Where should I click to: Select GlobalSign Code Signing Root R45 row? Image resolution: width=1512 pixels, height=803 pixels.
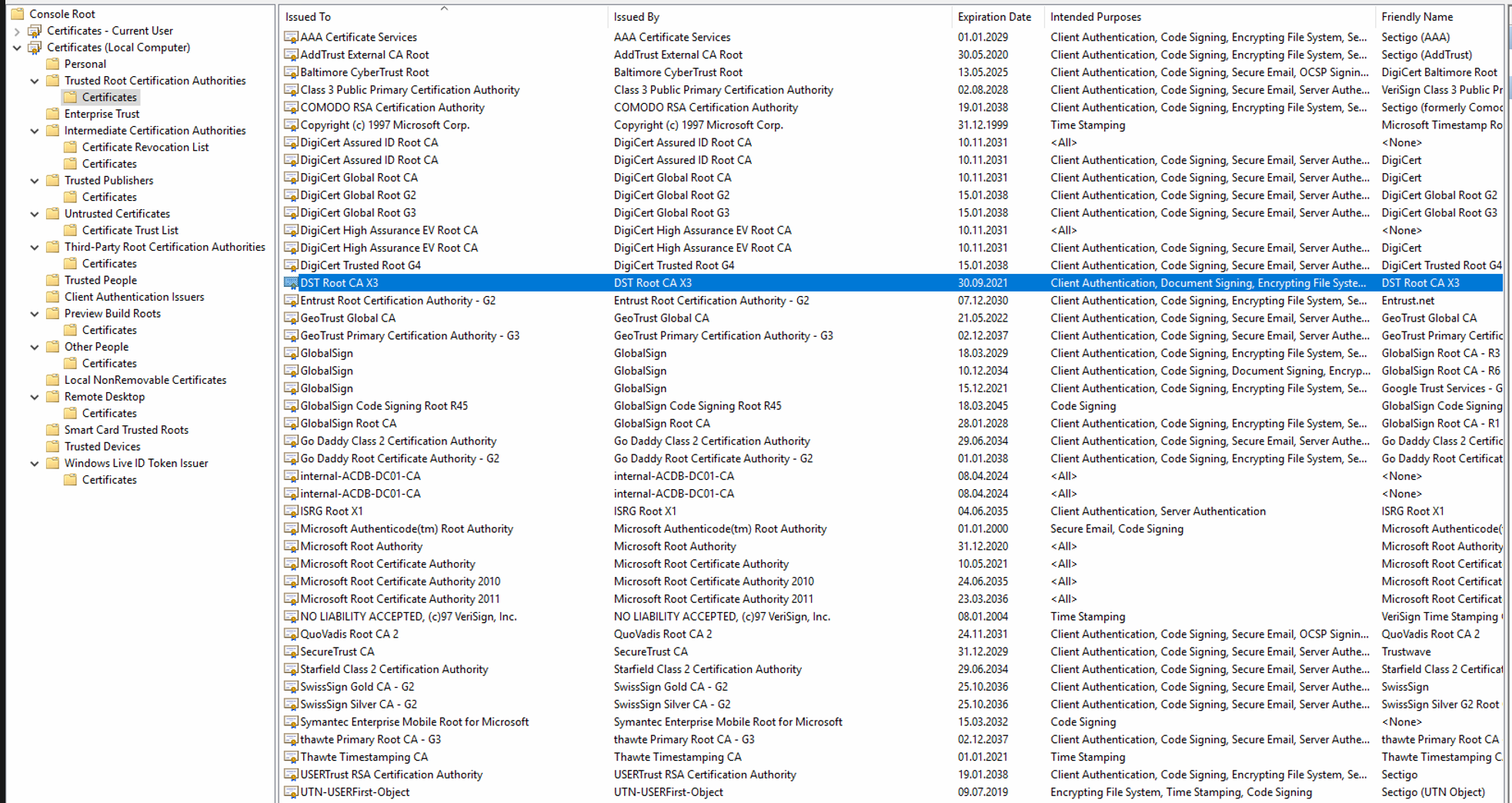pyautogui.click(x=893, y=406)
